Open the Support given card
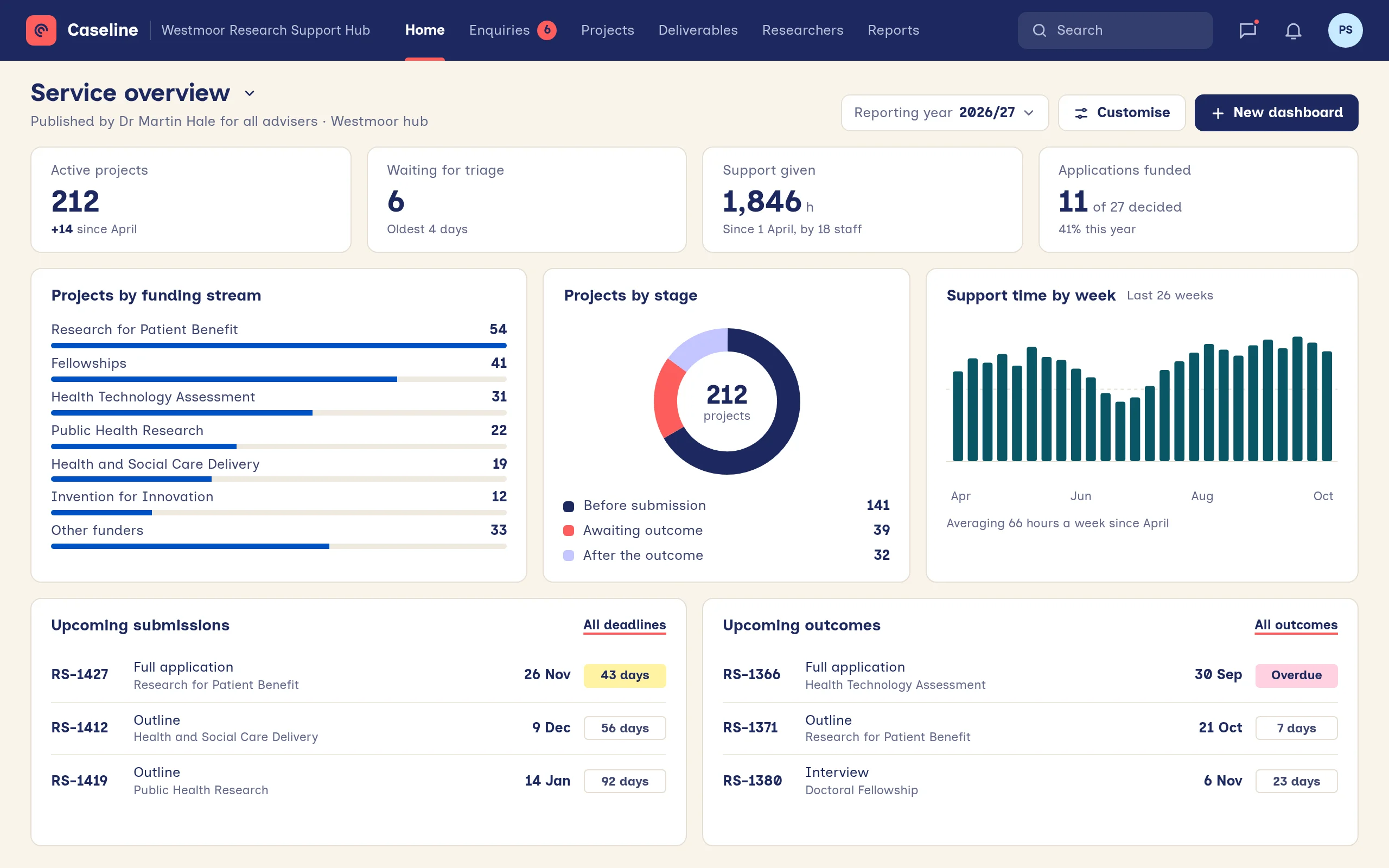This screenshot has height=868, width=1389. click(x=862, y=199)
